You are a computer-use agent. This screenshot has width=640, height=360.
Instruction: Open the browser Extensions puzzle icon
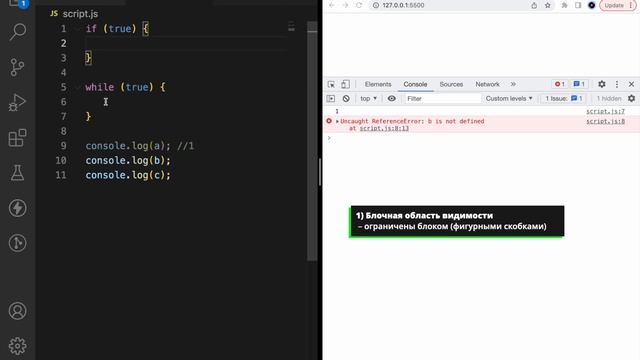[564, 5]
